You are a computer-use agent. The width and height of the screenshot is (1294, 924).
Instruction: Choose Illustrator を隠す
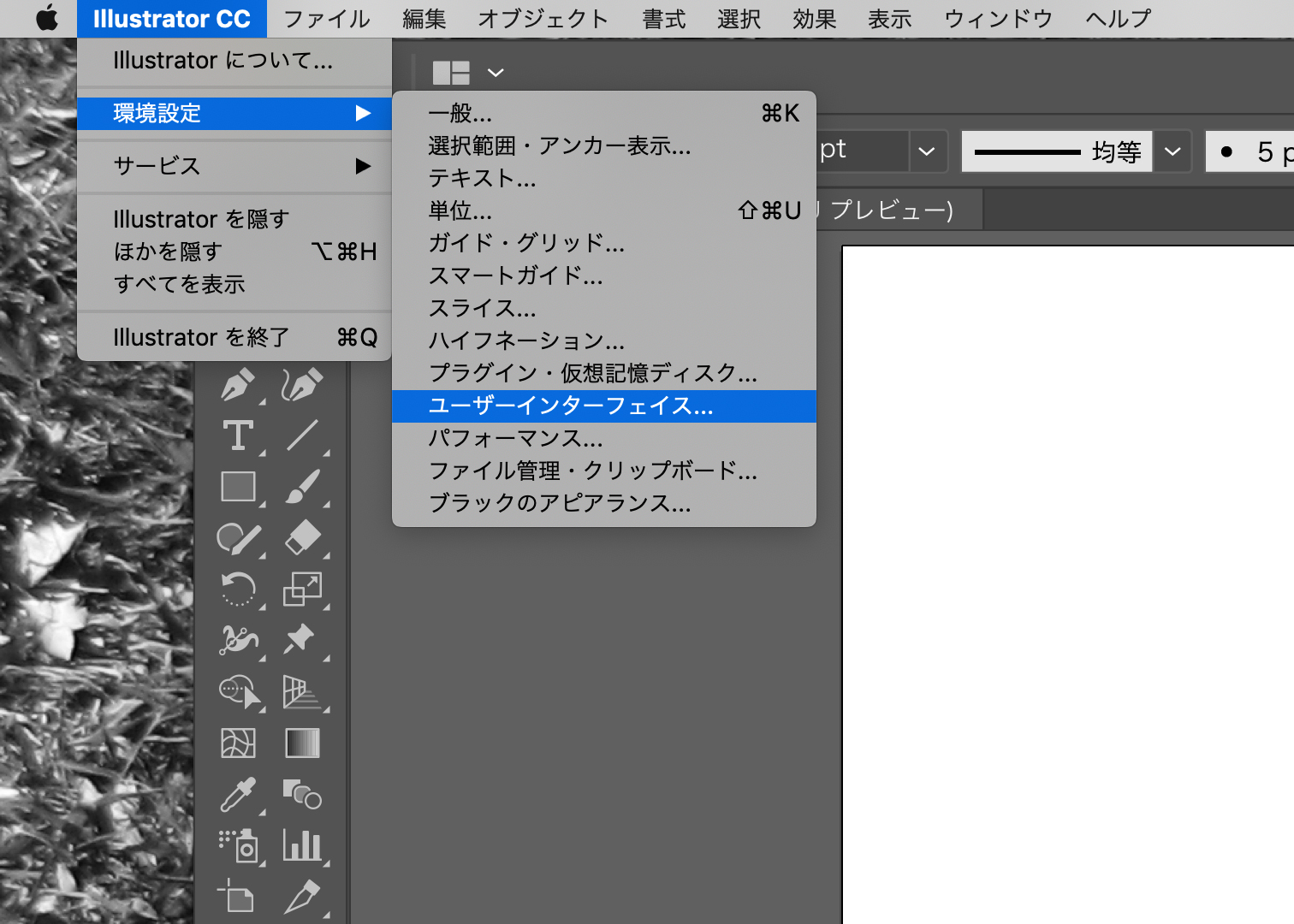[x=234, y=219]
